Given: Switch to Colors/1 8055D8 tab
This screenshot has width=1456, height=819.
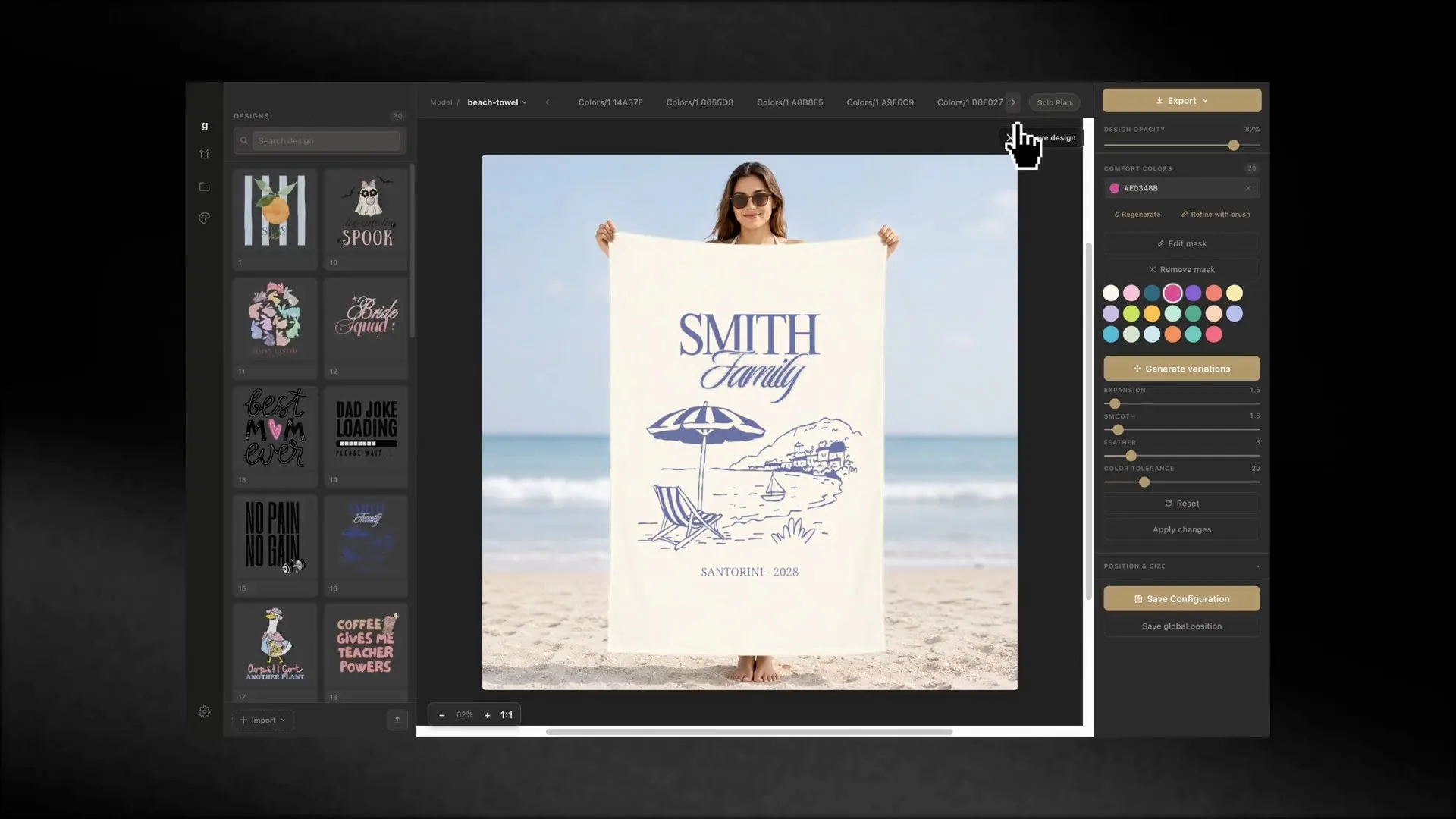Looking at the screenshot, I should [x=700, y=102].
